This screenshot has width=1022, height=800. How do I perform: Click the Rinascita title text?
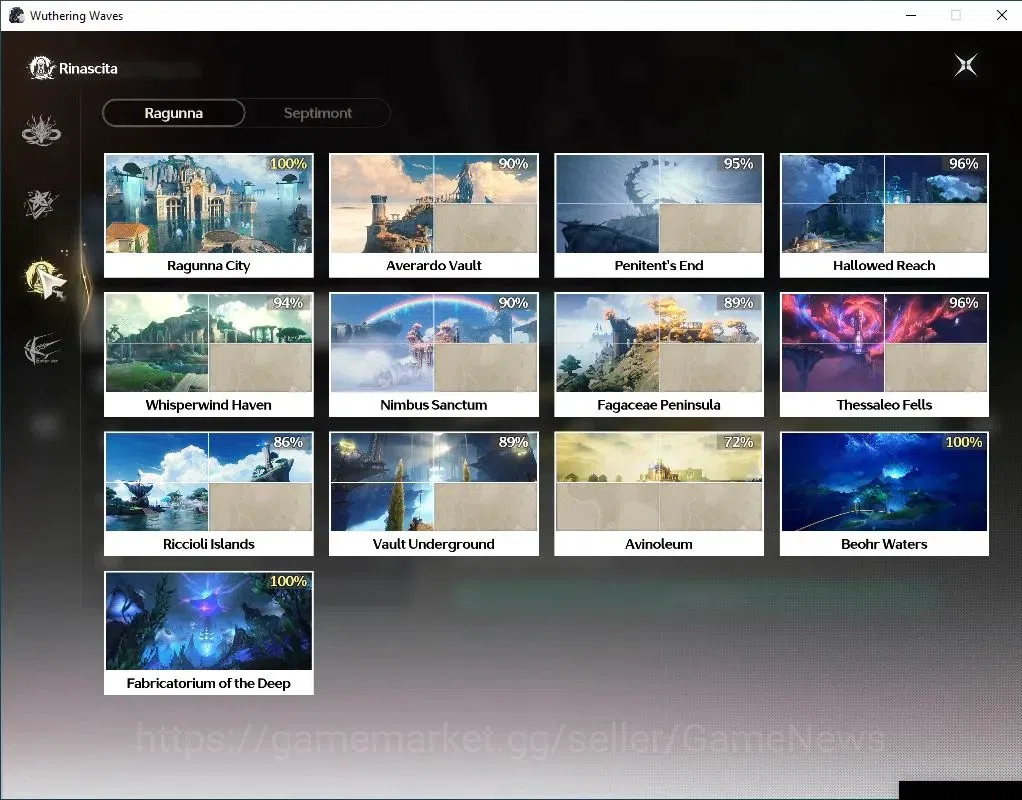(88, 68)
